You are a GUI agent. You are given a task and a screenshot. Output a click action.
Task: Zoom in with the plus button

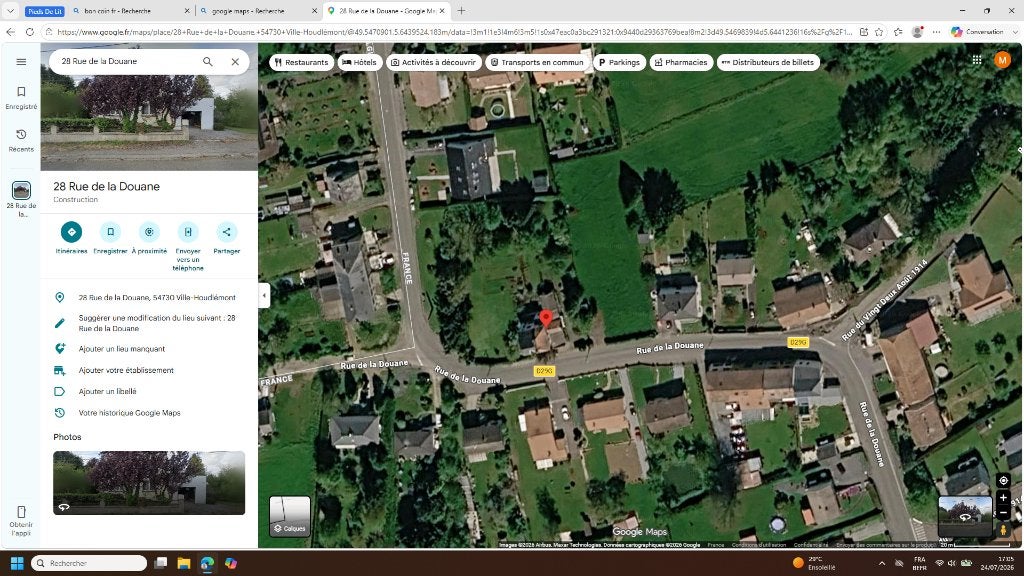click(x=1004, y=498)
